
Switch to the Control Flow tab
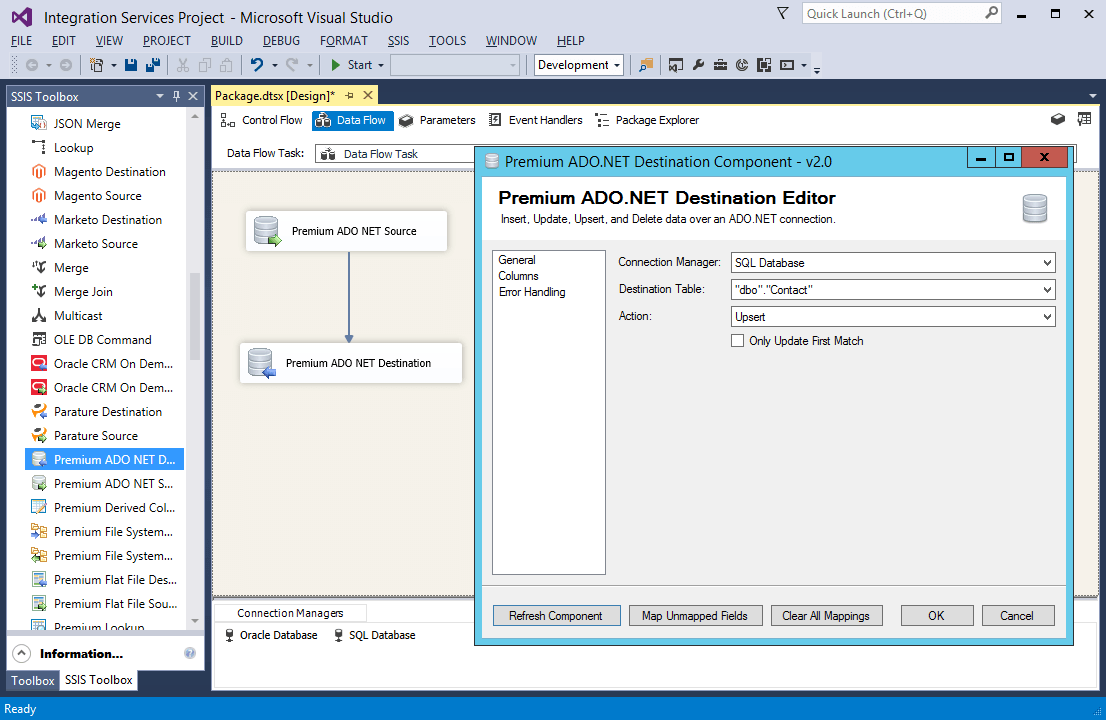point(262,120)
